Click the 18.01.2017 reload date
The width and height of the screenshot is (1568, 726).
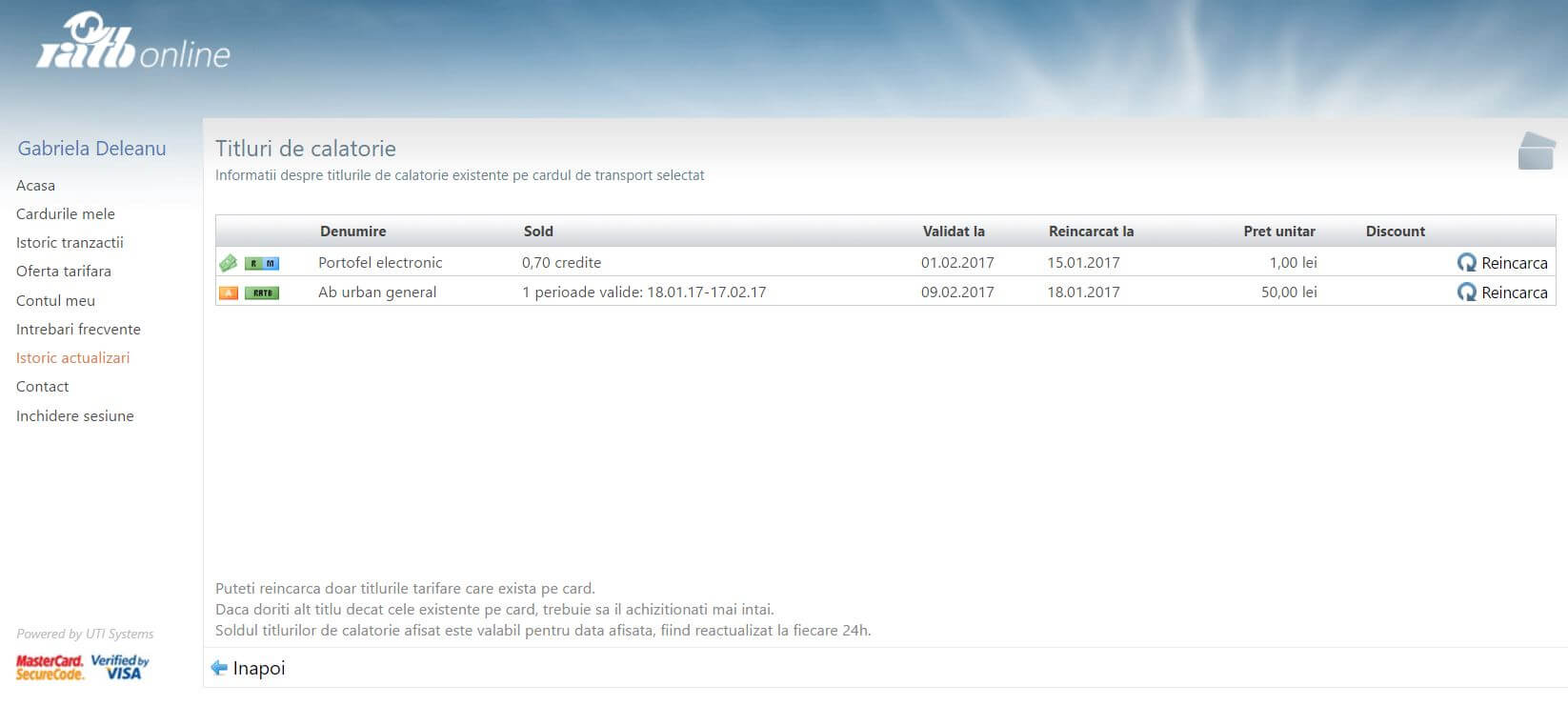pos(1083,292)
